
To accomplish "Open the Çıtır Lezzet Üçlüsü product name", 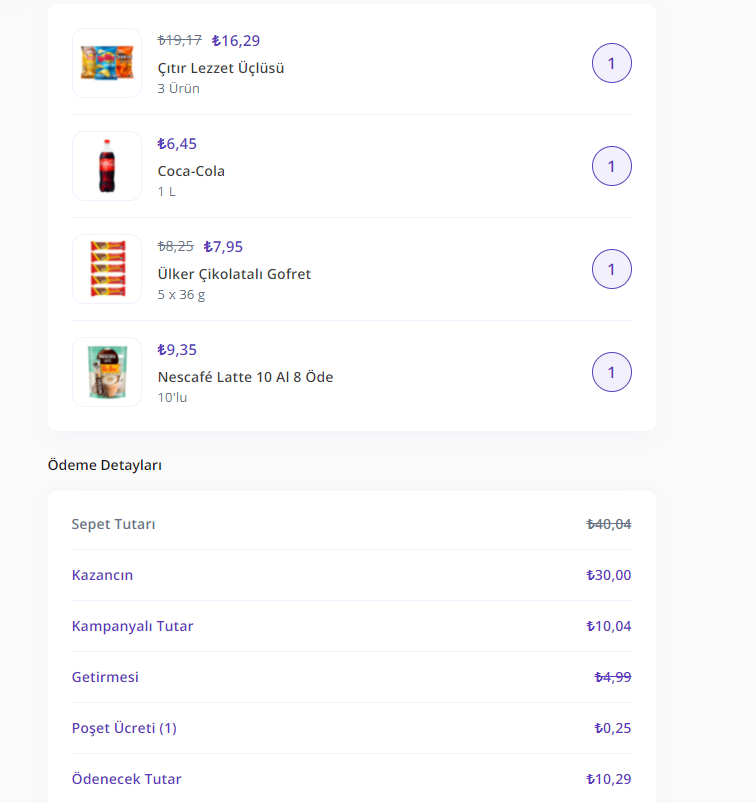I will click(x=221, y=68).
